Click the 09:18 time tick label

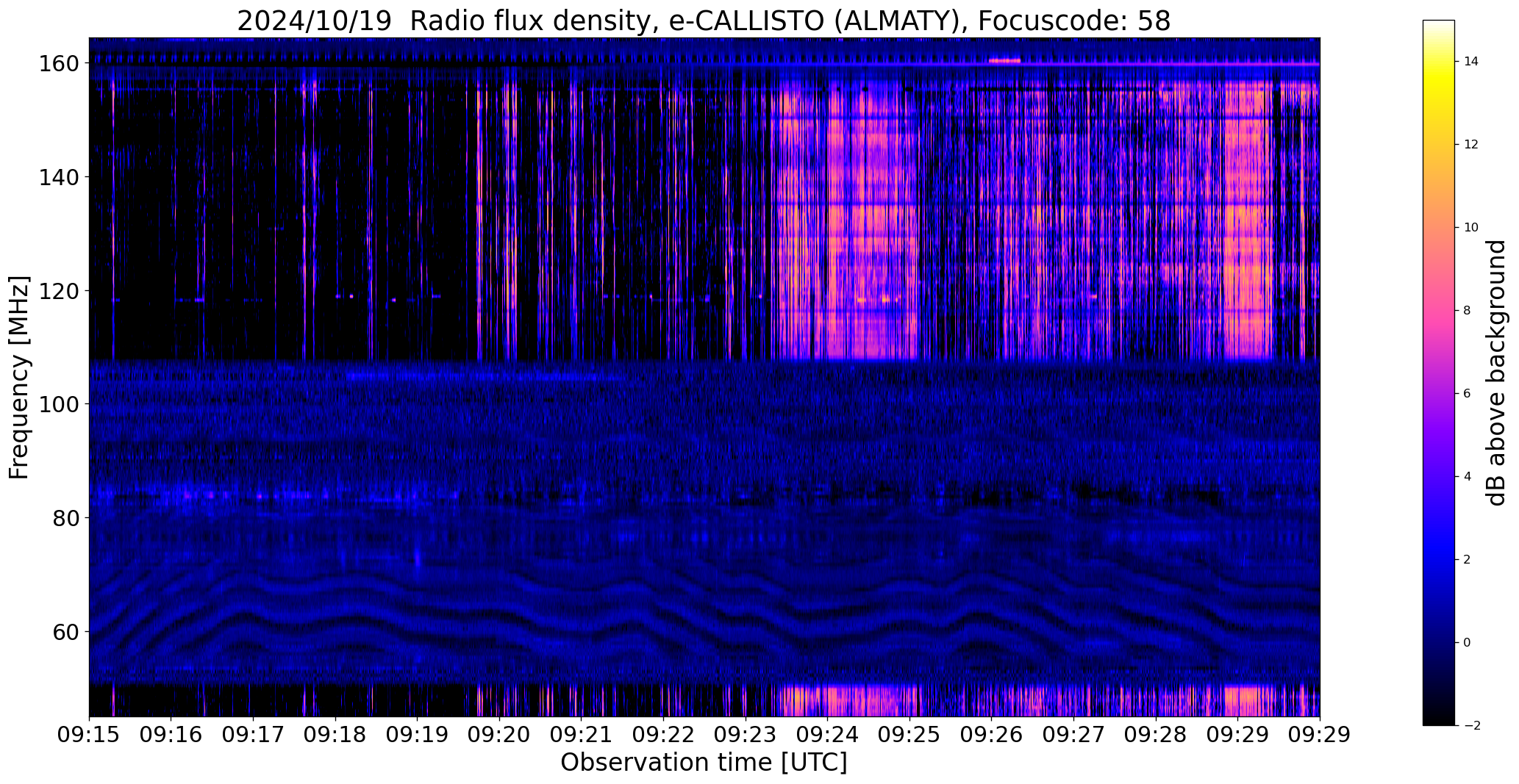pyautogui.click(x=335, y=736)
